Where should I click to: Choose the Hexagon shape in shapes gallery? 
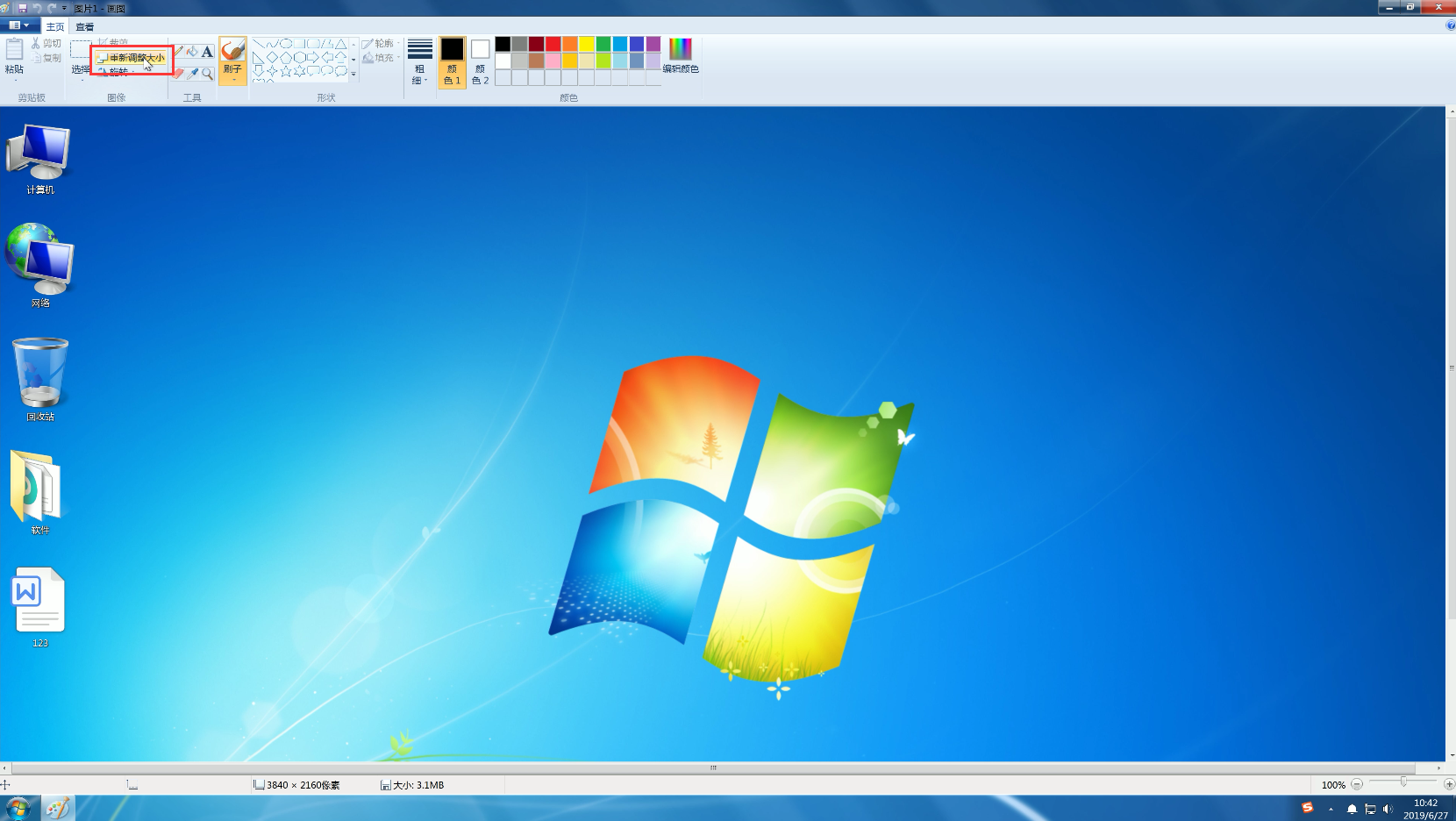(x=300, y=58)
